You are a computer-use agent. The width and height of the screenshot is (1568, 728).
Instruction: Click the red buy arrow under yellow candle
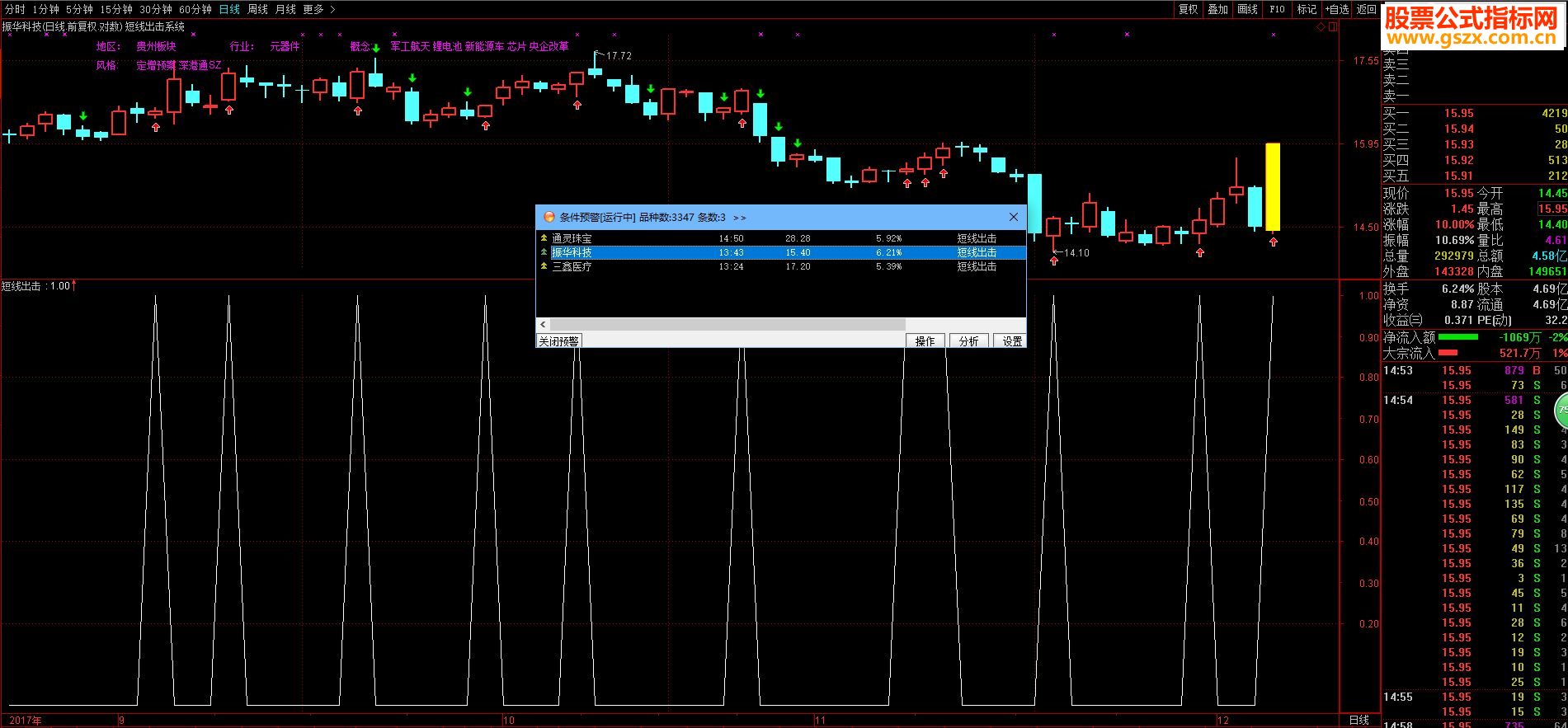tap(1274, 242)
